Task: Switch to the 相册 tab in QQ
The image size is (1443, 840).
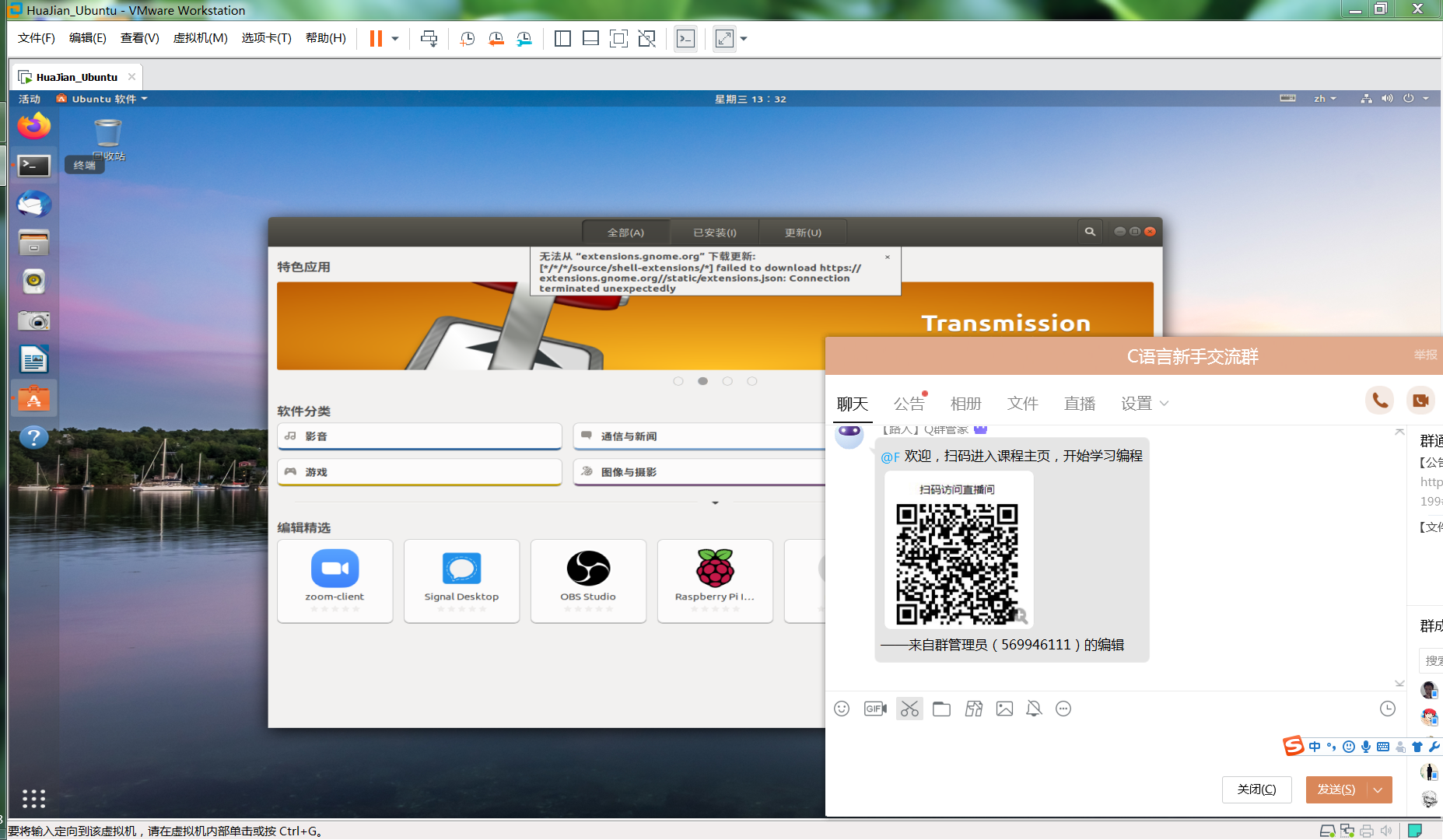Action: [966, 404]
